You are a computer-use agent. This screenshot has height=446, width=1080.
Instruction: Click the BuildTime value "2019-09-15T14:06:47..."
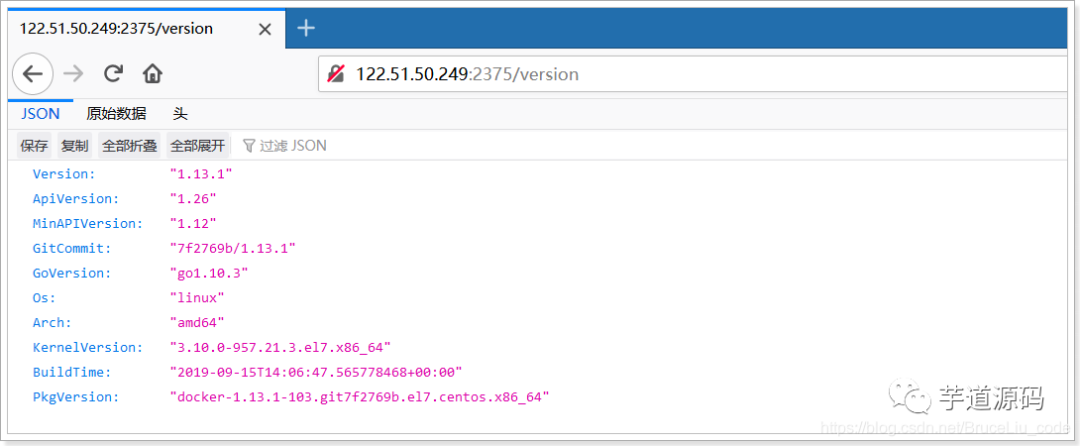point(315,372)
